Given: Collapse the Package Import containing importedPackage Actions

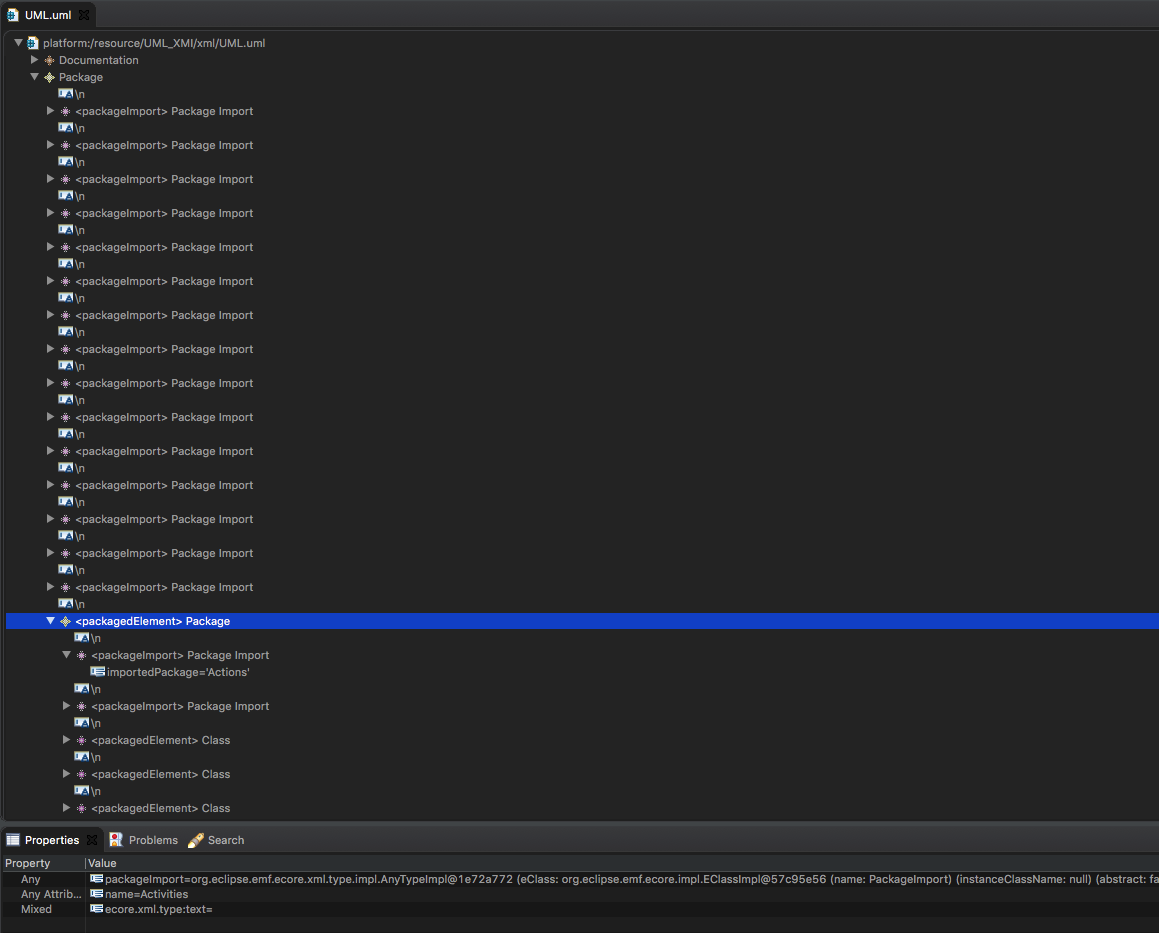Looking at the screenshot, I should 66,655.
